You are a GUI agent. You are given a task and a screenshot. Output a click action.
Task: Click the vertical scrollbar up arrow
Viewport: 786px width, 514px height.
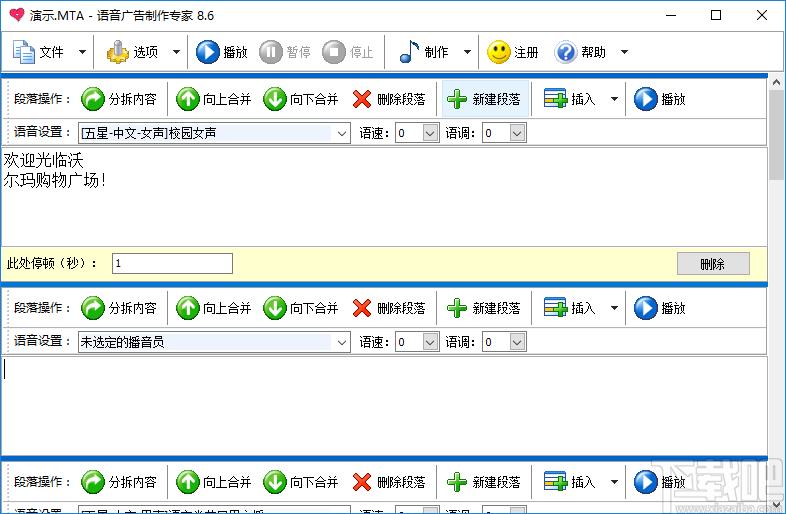click(x=776, y=82)
